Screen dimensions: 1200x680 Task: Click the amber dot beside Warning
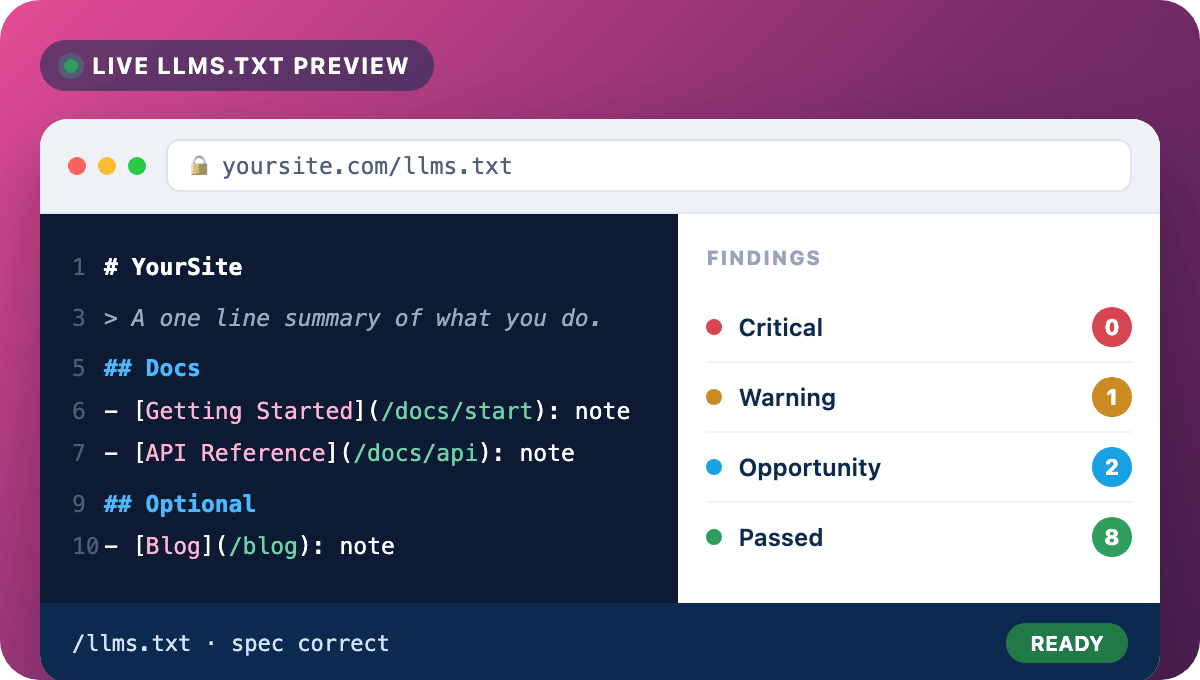click(714, 397)
